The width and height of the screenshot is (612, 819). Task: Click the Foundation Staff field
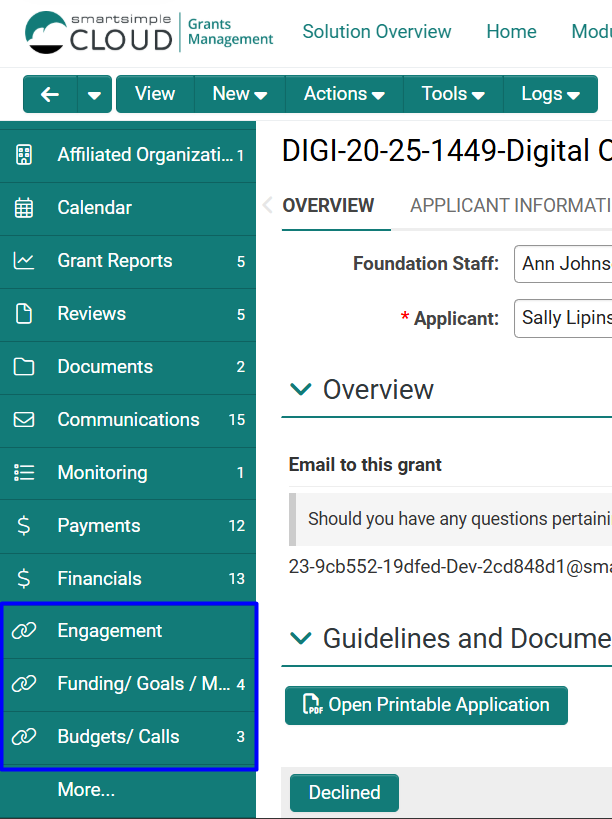click(x=563, y=264)
